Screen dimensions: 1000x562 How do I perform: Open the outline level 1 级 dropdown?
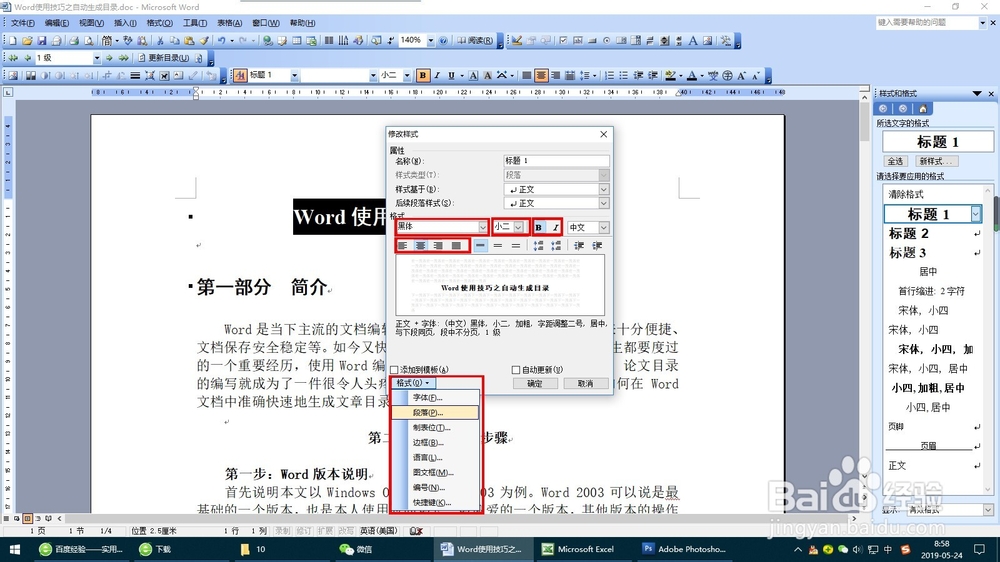coord(97,58)
